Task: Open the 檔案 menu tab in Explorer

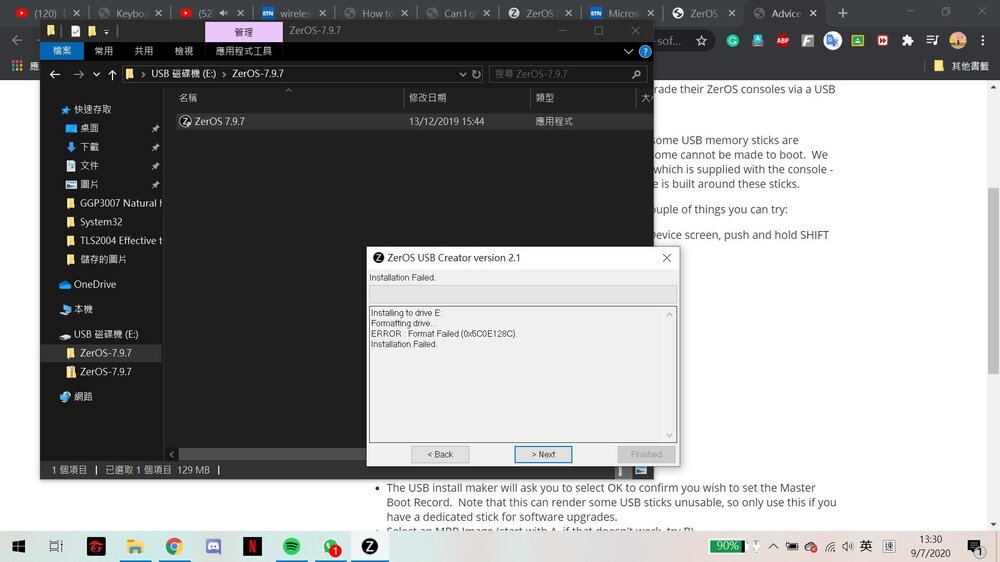Action: click(62, 51)
